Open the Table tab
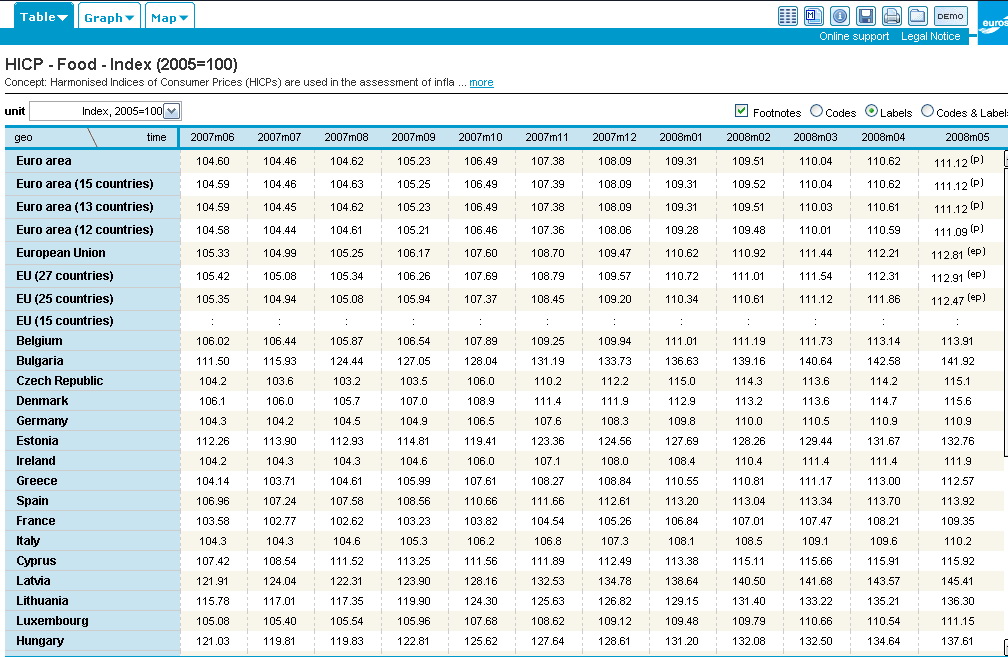The height and width of the screenshot is (657, 1008). point(44,17)
